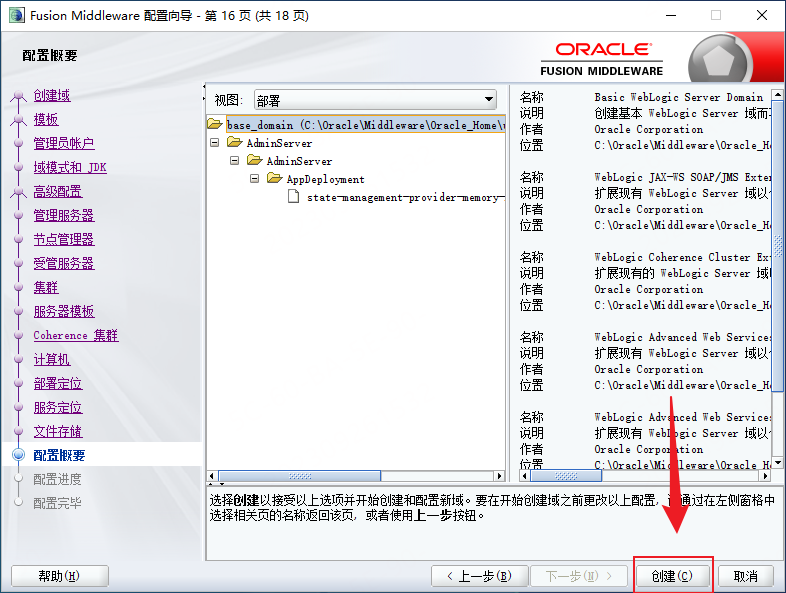Viewport: 786px width, 593px height.
Task: Click the WebLogic JAX-WS SOAP/JMS template name
Action: (x=682, y=177)
